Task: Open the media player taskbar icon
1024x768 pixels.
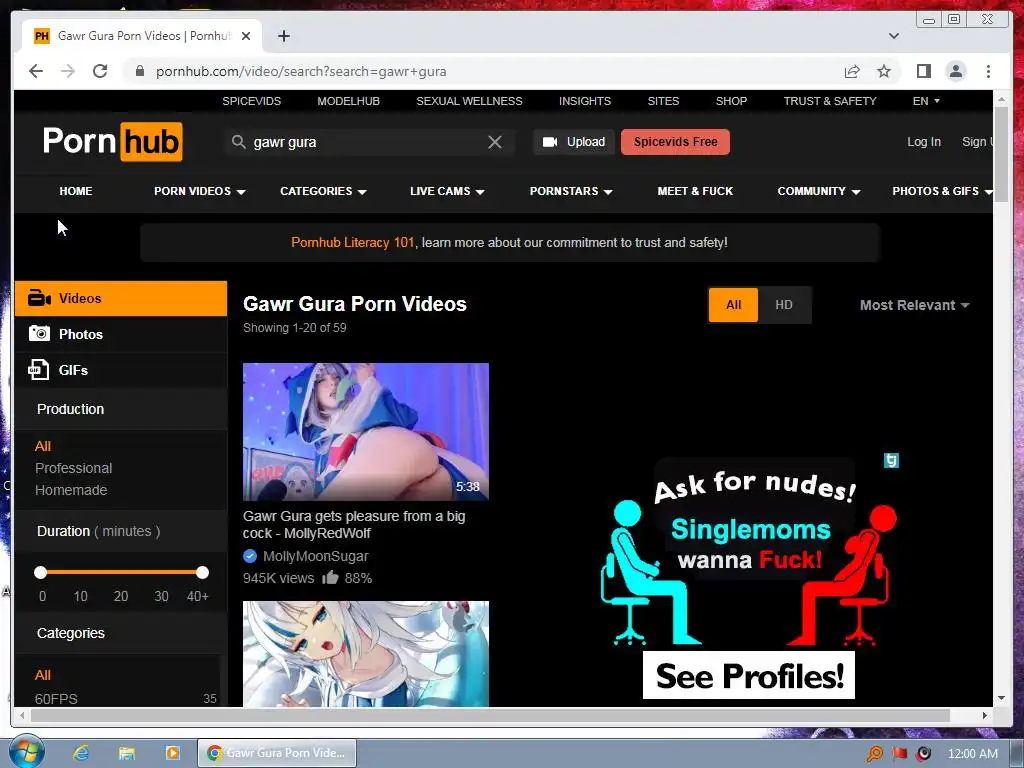Action: [172, 753]
